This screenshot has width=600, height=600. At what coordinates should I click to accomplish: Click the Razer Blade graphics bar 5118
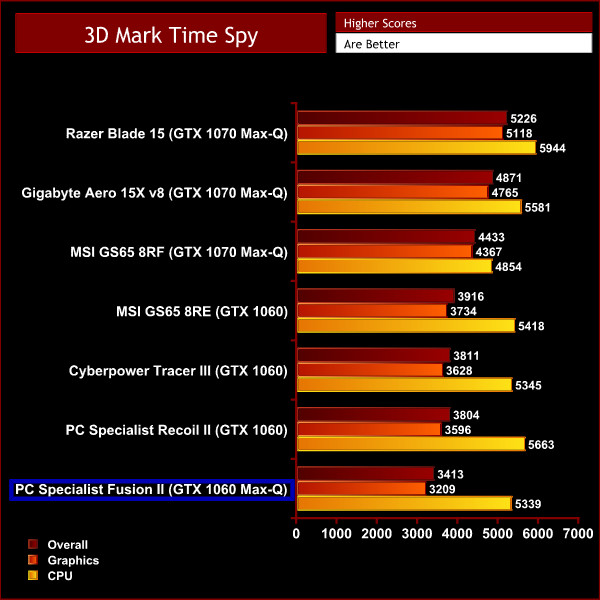click(x=400, y=133)
